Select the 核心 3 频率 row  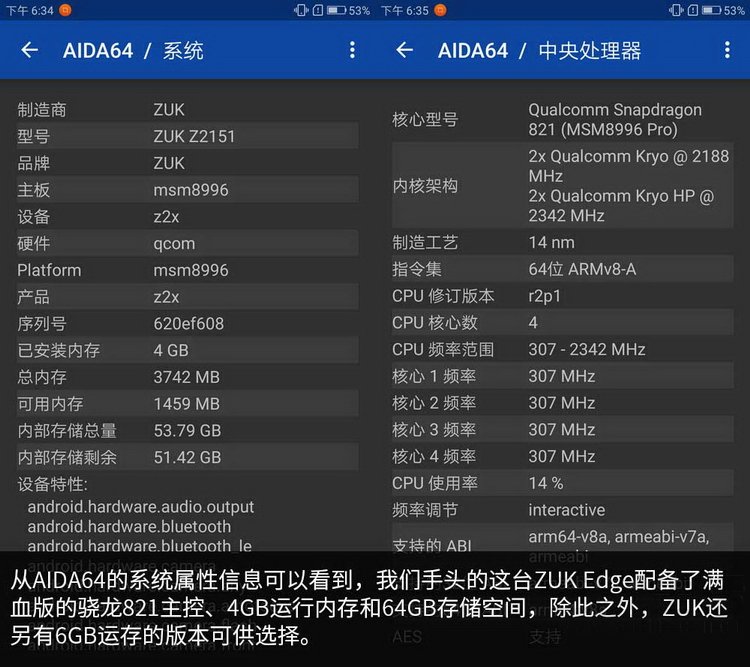tap(562, 430)
